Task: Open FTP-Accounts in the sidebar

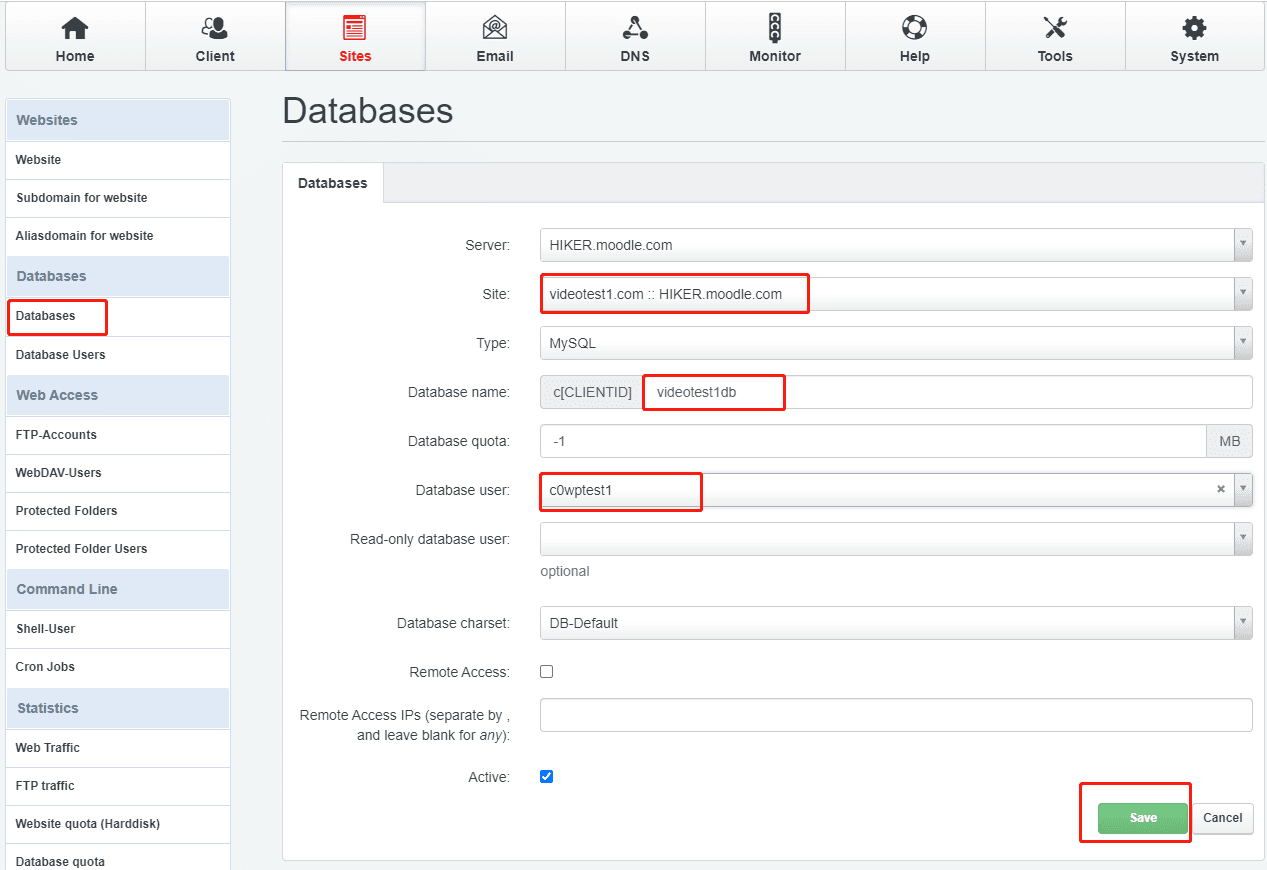Action: (x=118, y=435)
